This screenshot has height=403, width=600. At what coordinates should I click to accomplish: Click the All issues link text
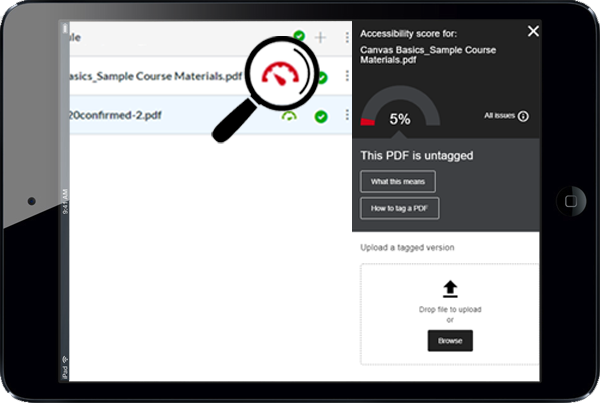tap(499, 116)
